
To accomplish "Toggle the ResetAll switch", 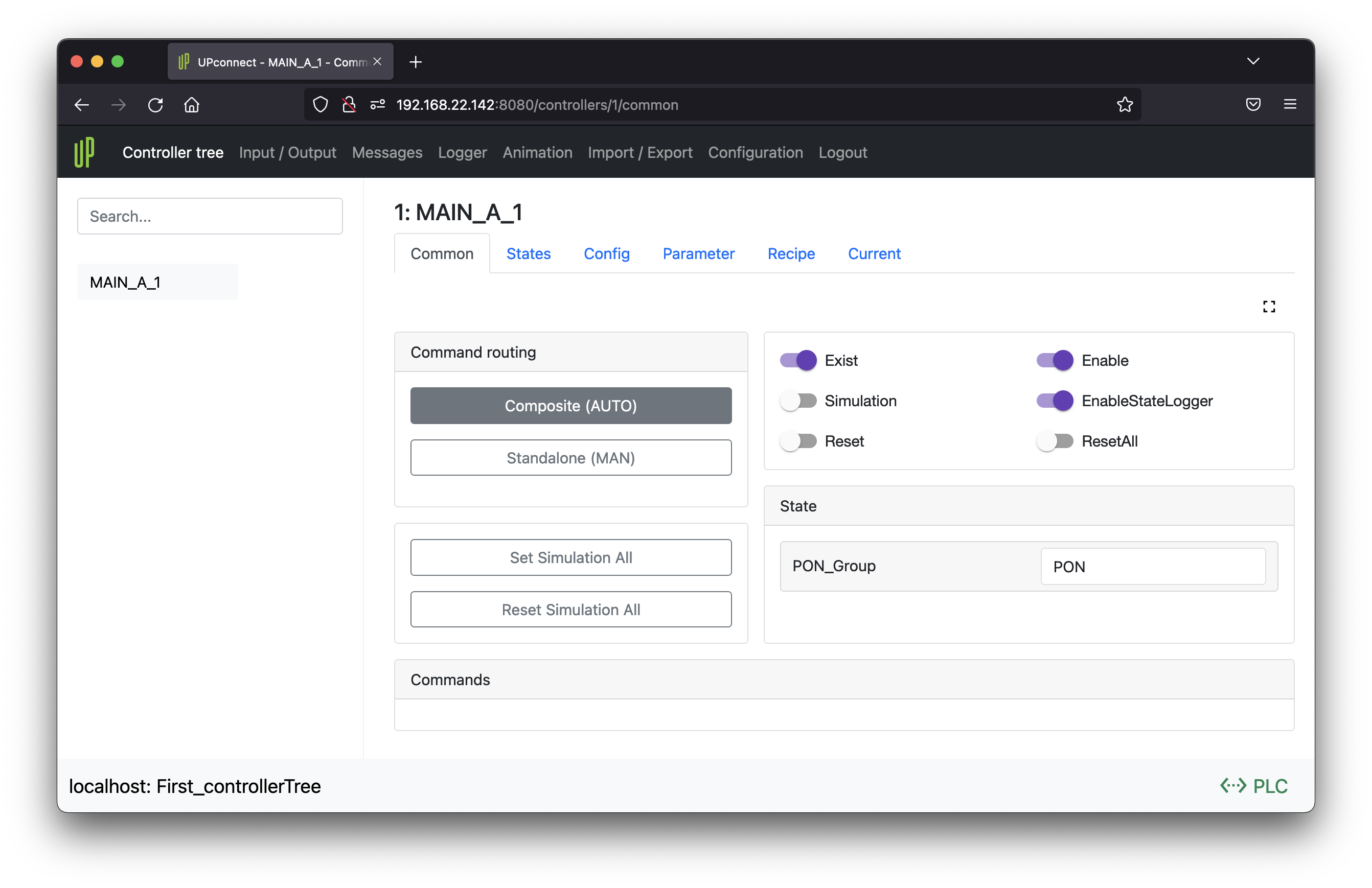I will pos(1055,441).
